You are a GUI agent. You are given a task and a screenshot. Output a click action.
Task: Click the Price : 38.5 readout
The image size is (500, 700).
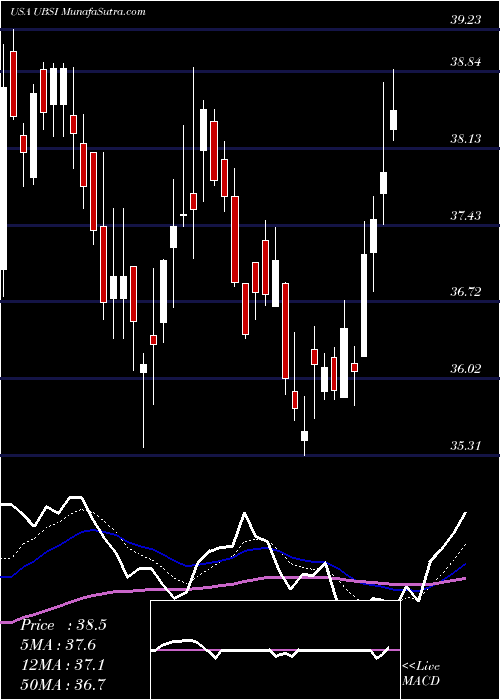click(x=63, y=625)
